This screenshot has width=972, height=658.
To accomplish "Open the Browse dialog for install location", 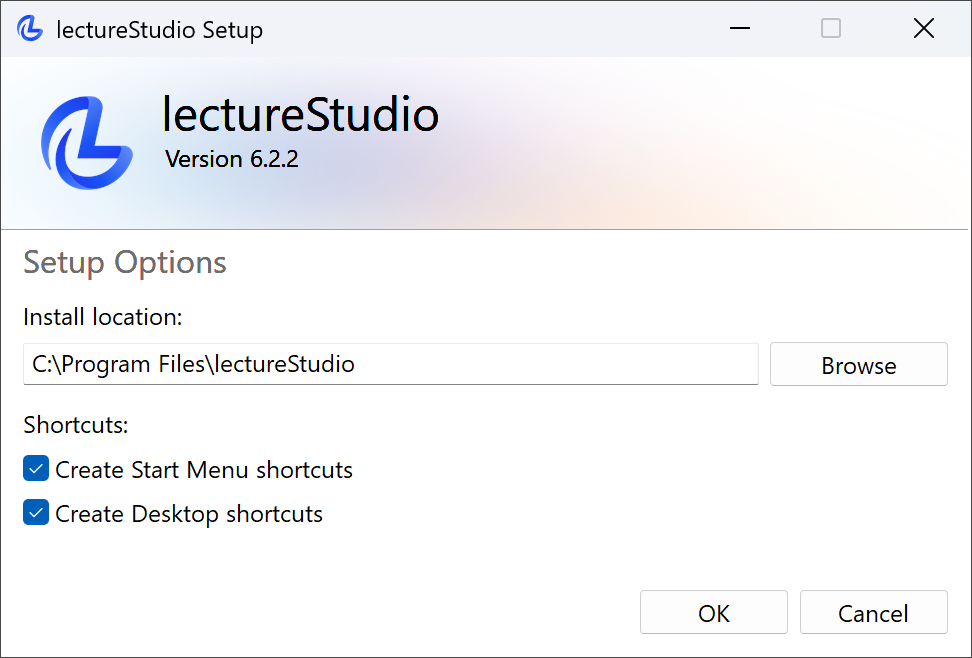I will (x=858, y=364).
